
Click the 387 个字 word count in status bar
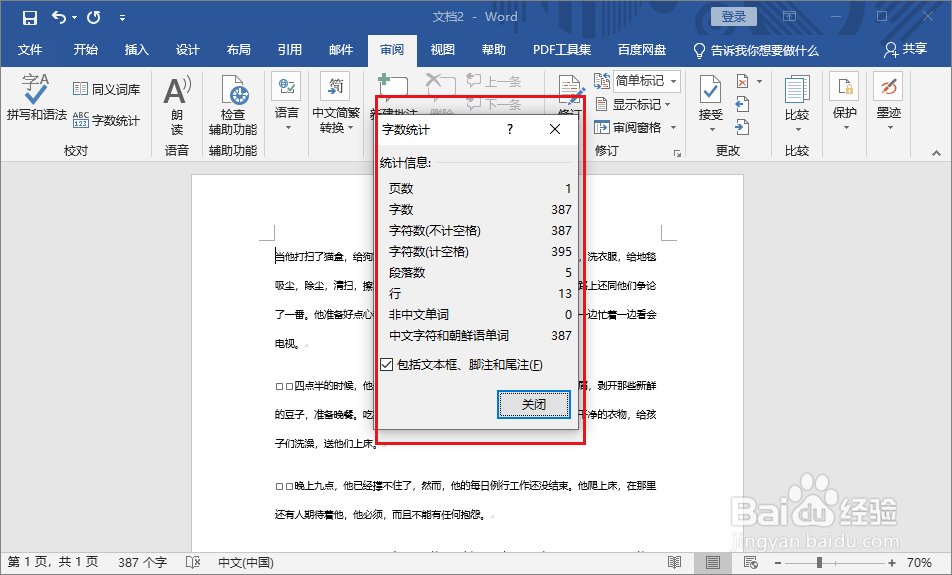142,562
